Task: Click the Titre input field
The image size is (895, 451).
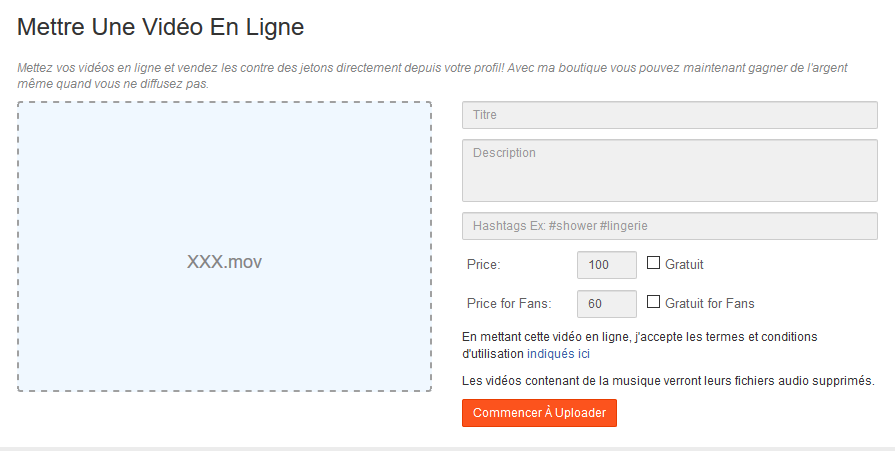Action: (x=669, y=115)
